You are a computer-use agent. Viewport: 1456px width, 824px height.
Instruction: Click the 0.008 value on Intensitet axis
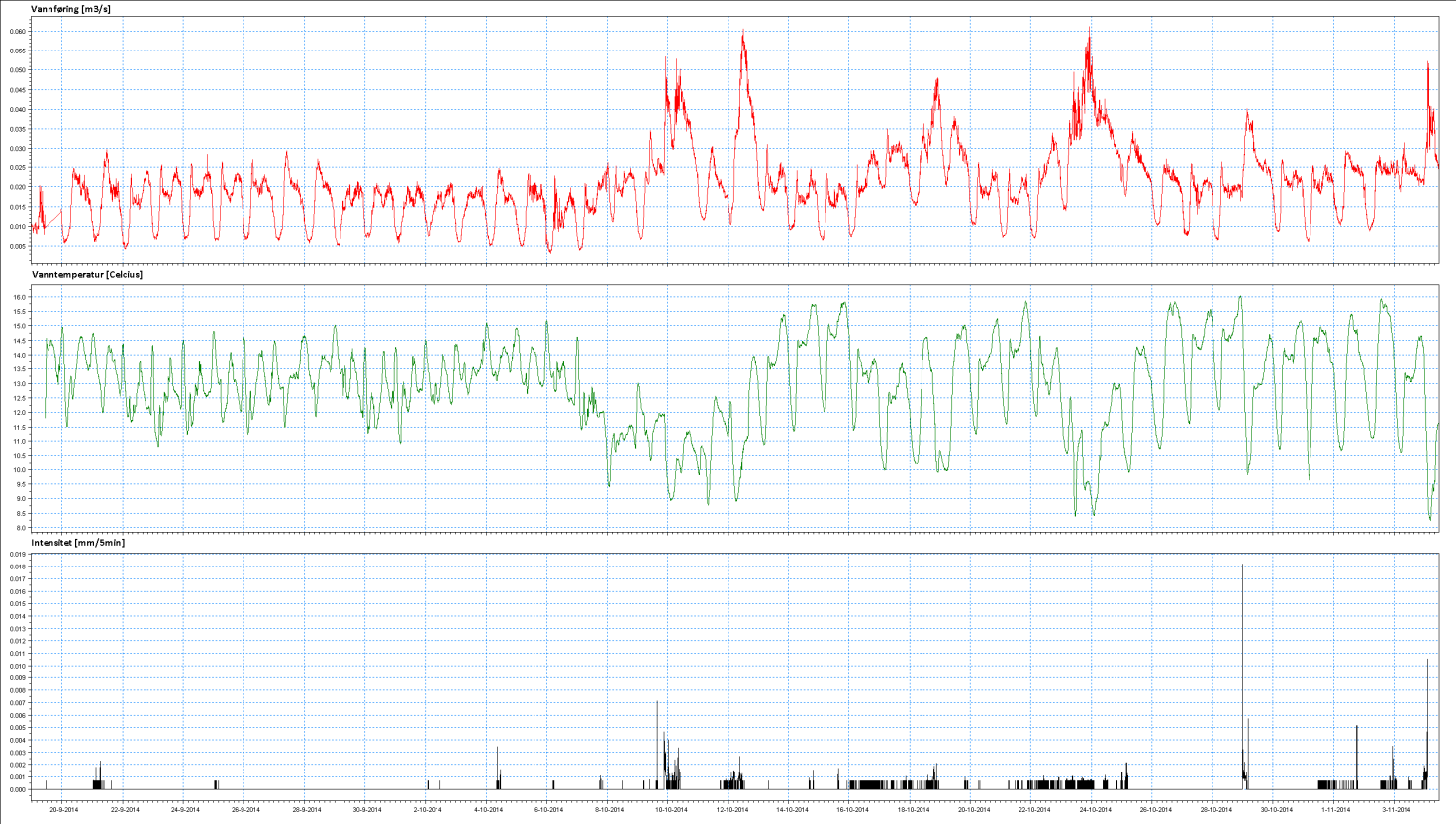click(17, 691)
